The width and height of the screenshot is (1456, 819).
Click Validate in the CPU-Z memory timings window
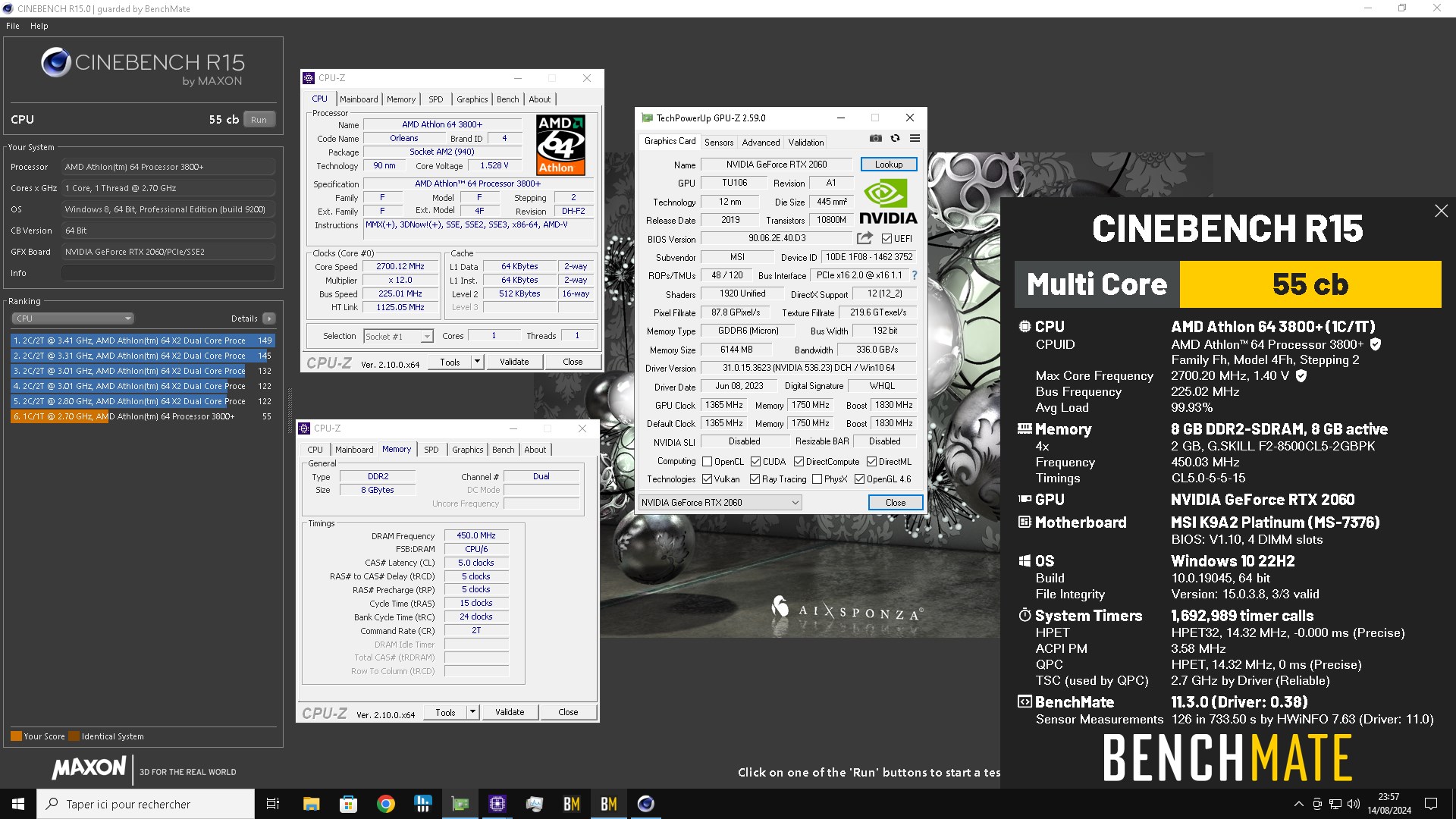tap(510, 712)
